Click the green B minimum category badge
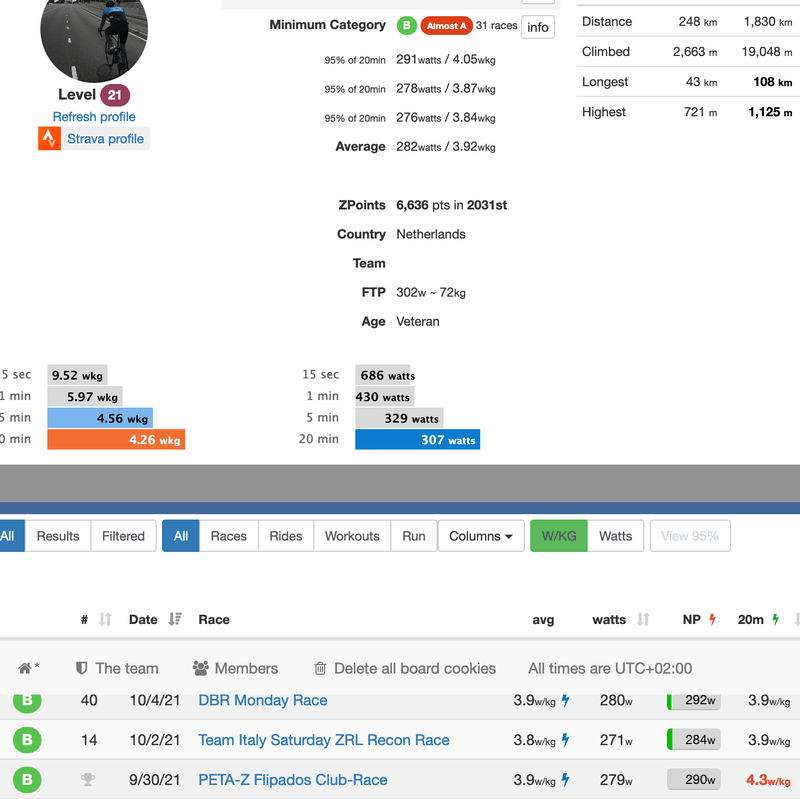The width and height of the screenshot is (800, 799). coord(407,26)
